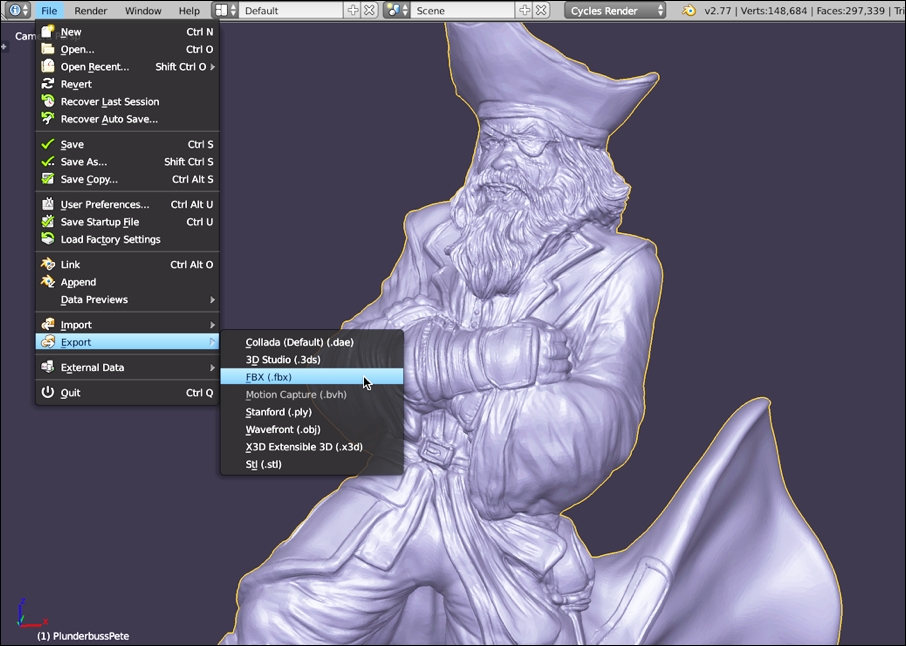Viewport: 906px width, 646px height.
Task: Choose Load Factory Settings
Action: pos(127,239)
